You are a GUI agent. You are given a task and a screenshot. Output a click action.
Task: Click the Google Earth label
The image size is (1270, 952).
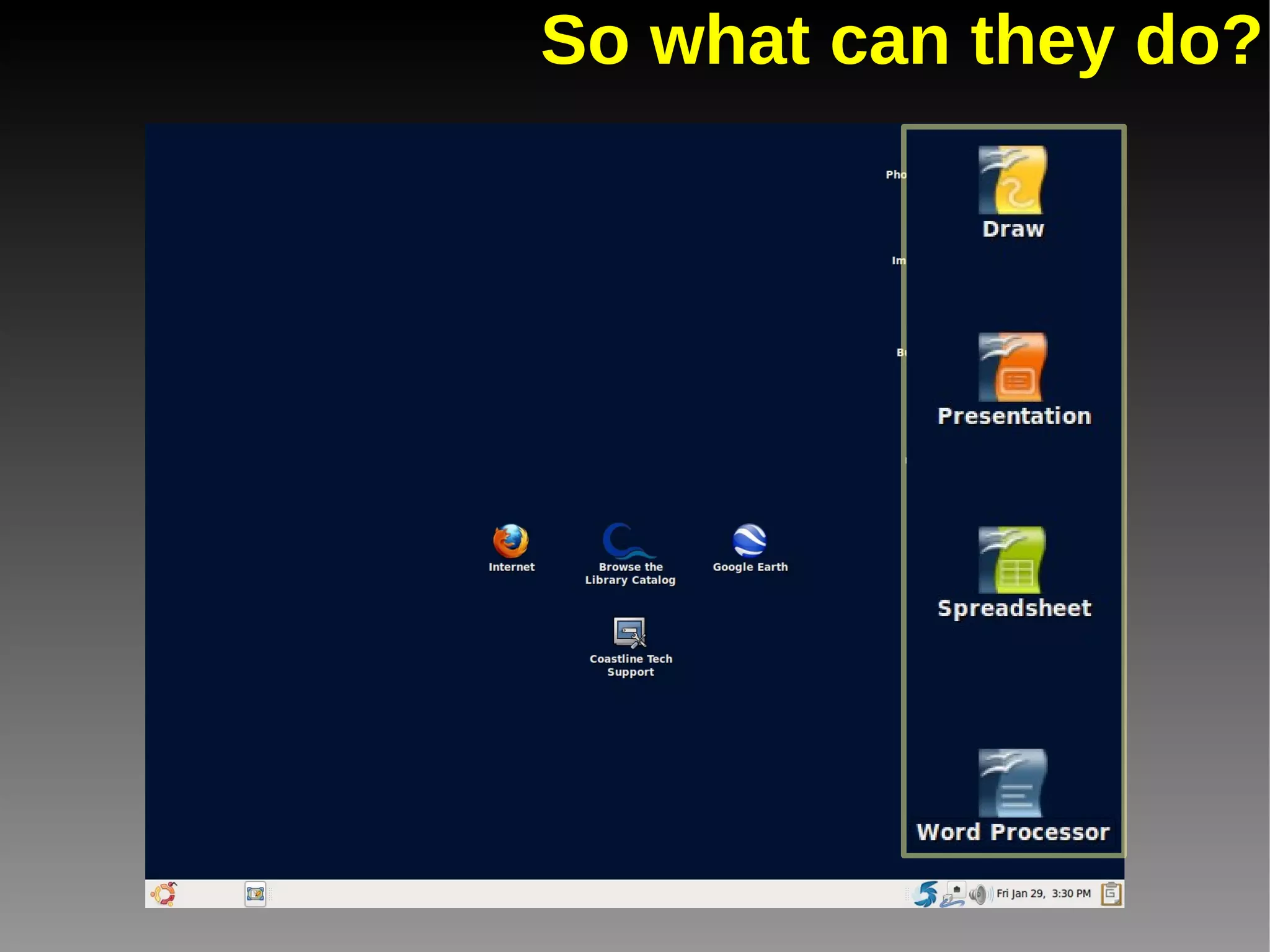(x=750, y=567)
